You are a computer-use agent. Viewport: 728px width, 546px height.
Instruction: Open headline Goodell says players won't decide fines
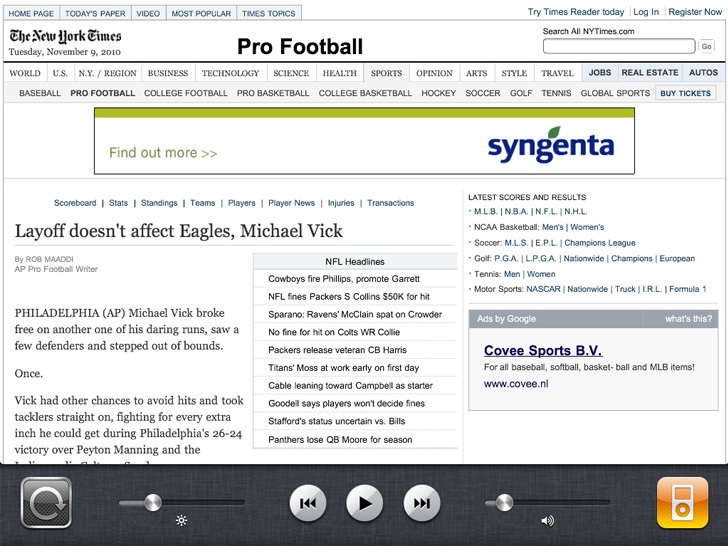click(346, 403)
